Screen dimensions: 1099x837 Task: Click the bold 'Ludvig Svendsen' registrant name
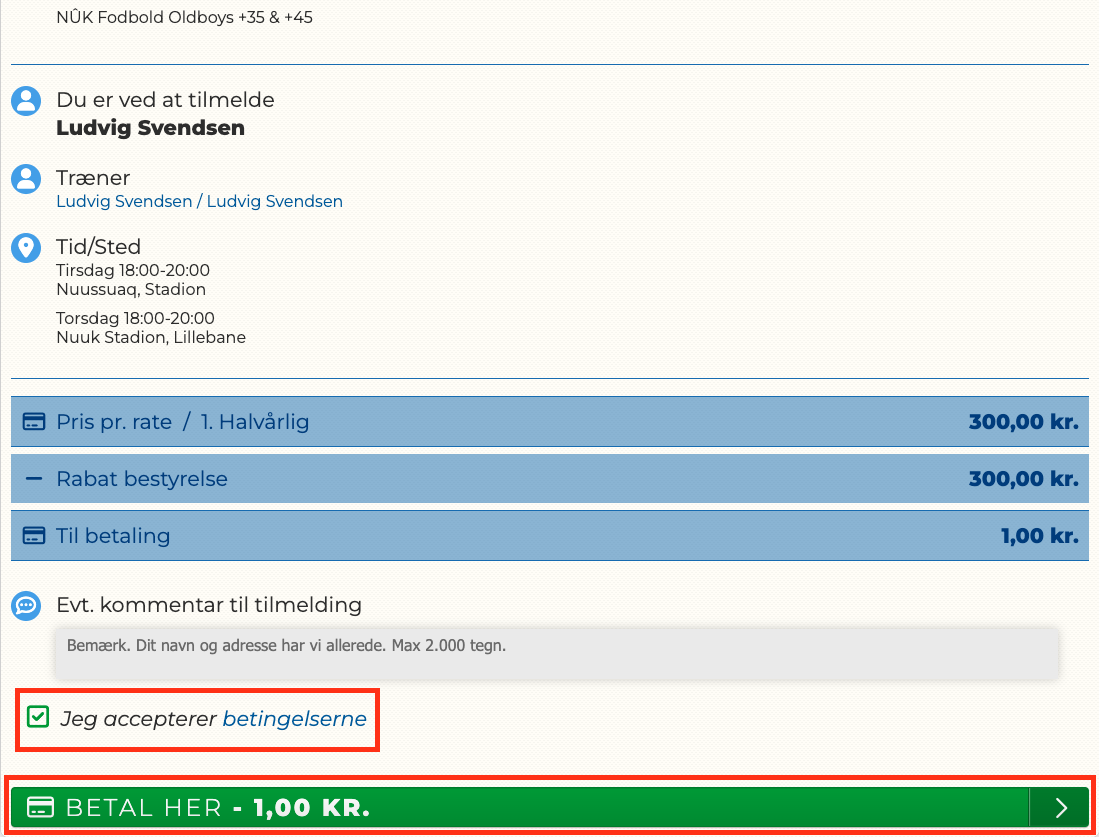(150, 128)
